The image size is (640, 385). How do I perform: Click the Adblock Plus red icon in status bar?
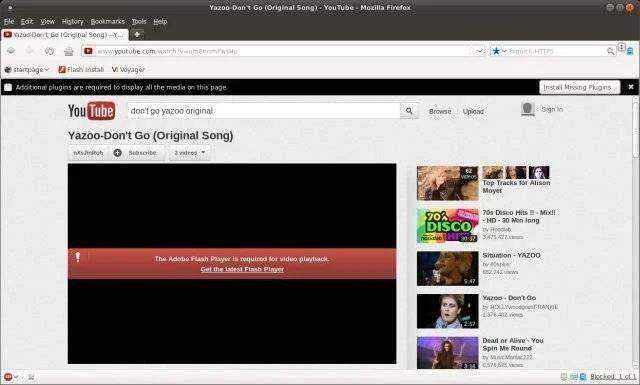point(8,377)
